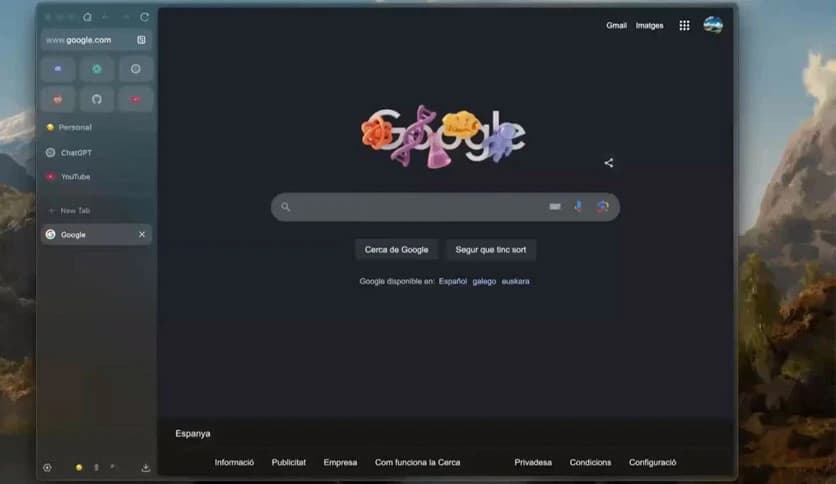Open Com funciona la Cerca link
The image size is (836, 484).
(417, 462)
